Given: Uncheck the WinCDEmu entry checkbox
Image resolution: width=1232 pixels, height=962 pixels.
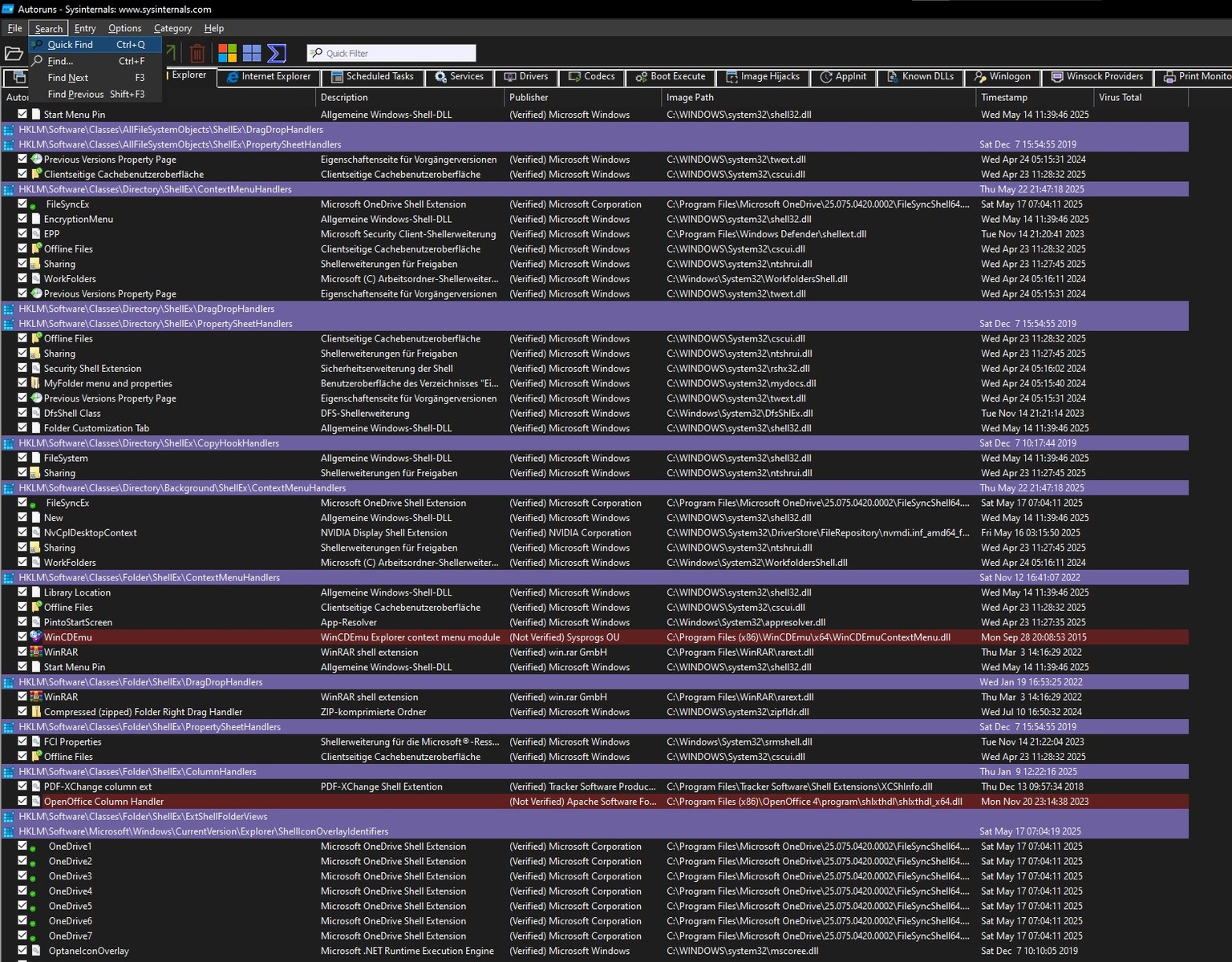Looking at the screenshot, I should [22, 637].
